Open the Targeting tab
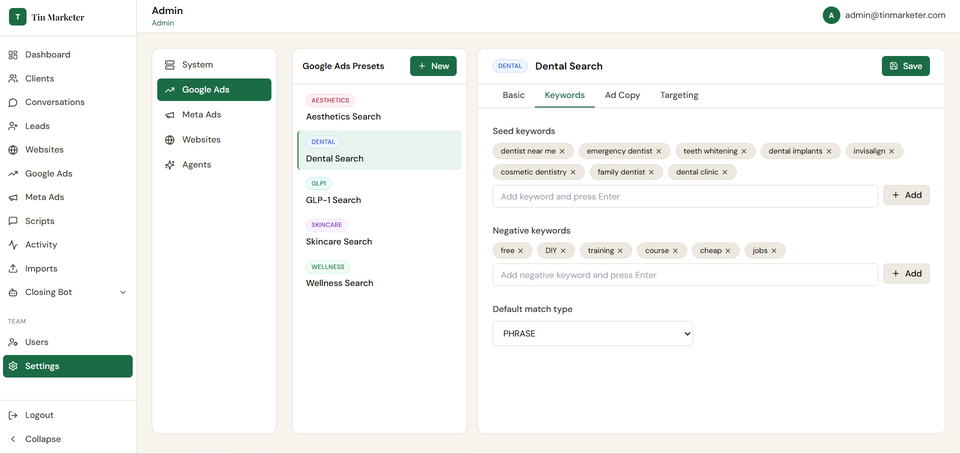Image resolution: width=960 pixels, height=454 pixels. pos(679,95)
